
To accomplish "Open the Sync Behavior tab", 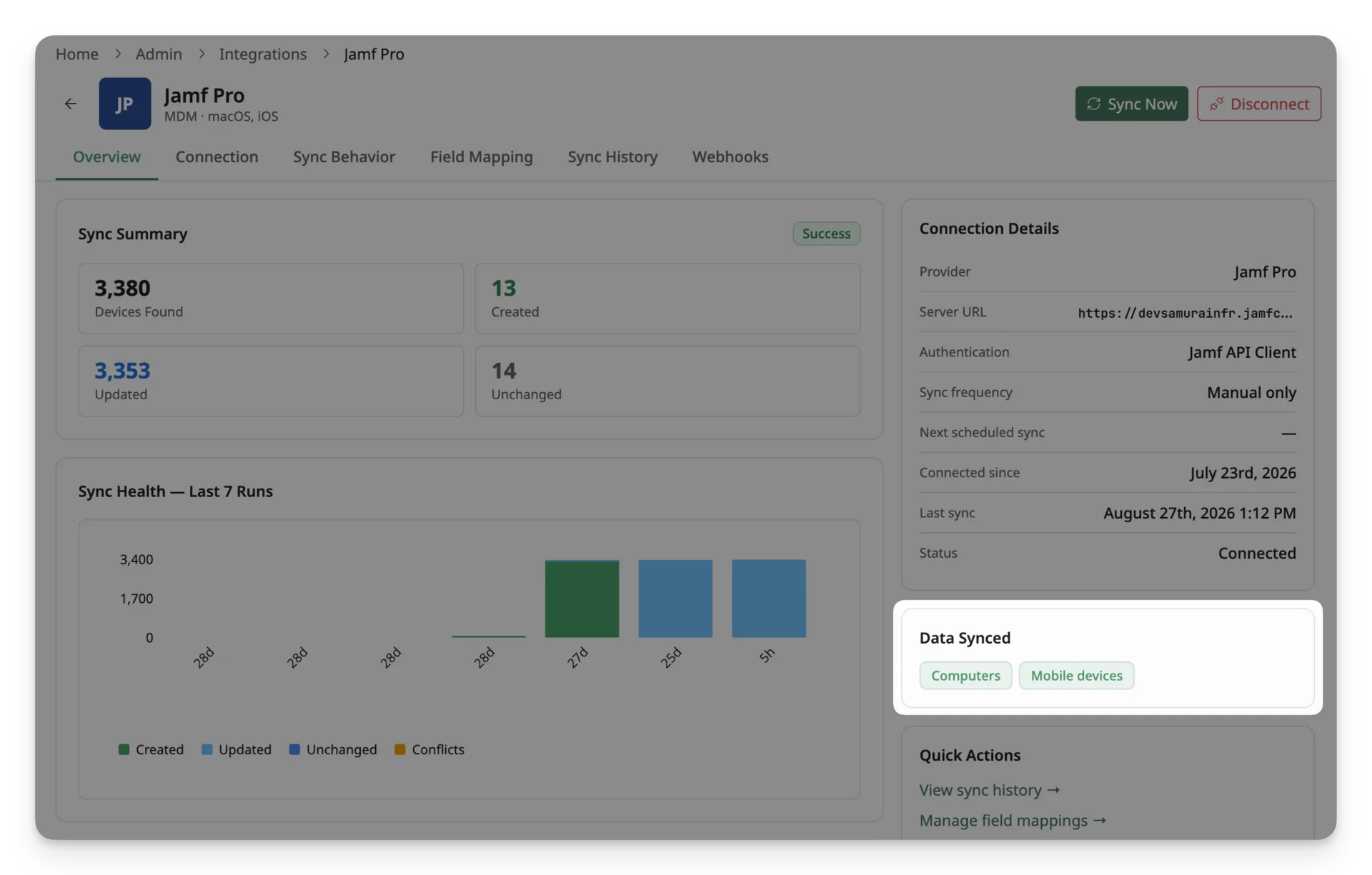I will 344,156.
